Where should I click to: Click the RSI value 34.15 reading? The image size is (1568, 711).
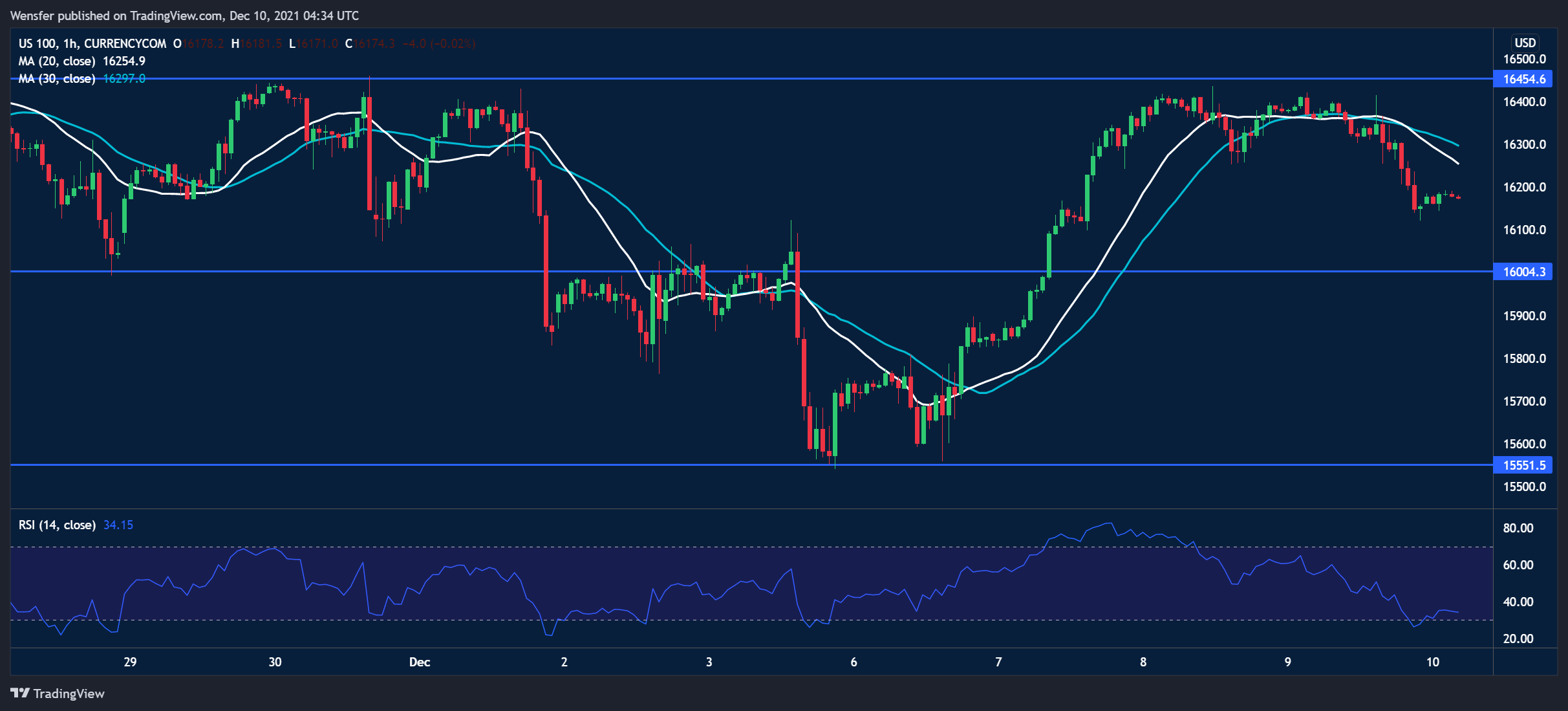[118, 525]
